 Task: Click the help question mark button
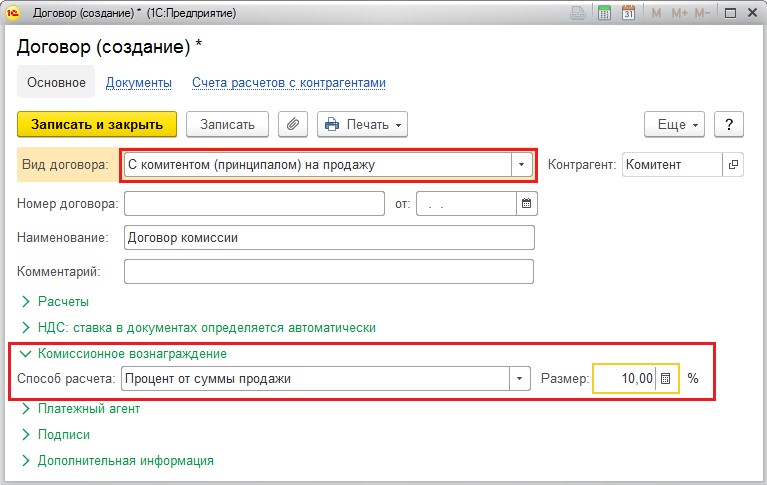(x=729, y=124)
